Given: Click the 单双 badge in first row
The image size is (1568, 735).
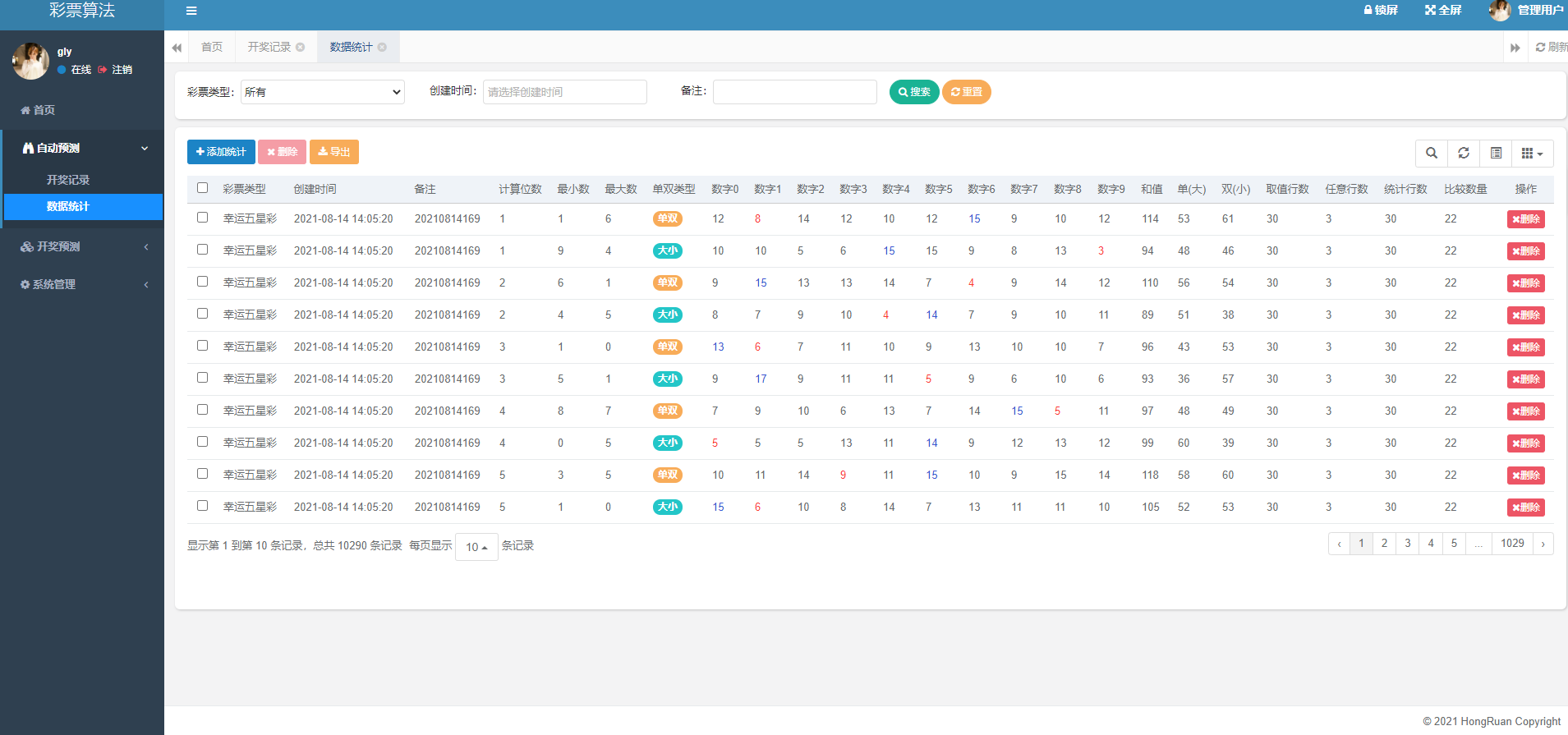Looking at the screenshot, I should [x=668, y=218].
